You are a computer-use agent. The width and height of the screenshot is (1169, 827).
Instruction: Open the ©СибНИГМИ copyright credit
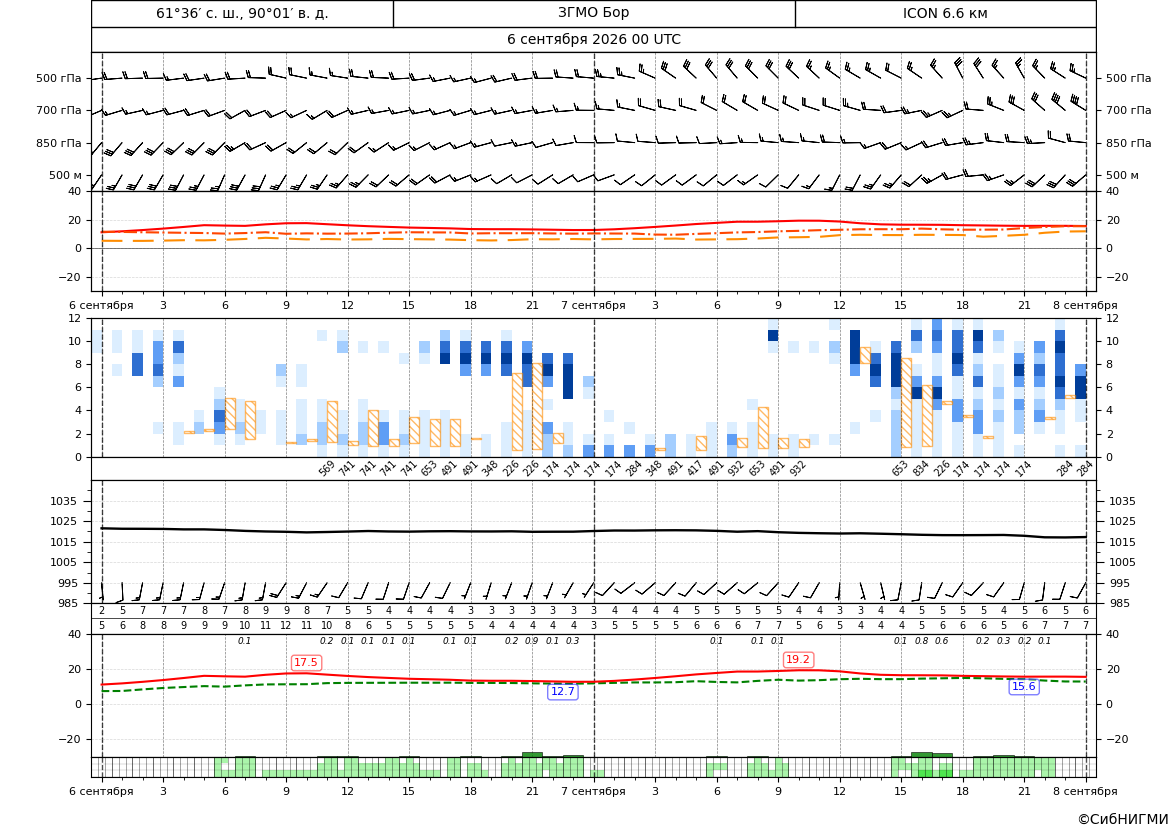point(1123,819)
